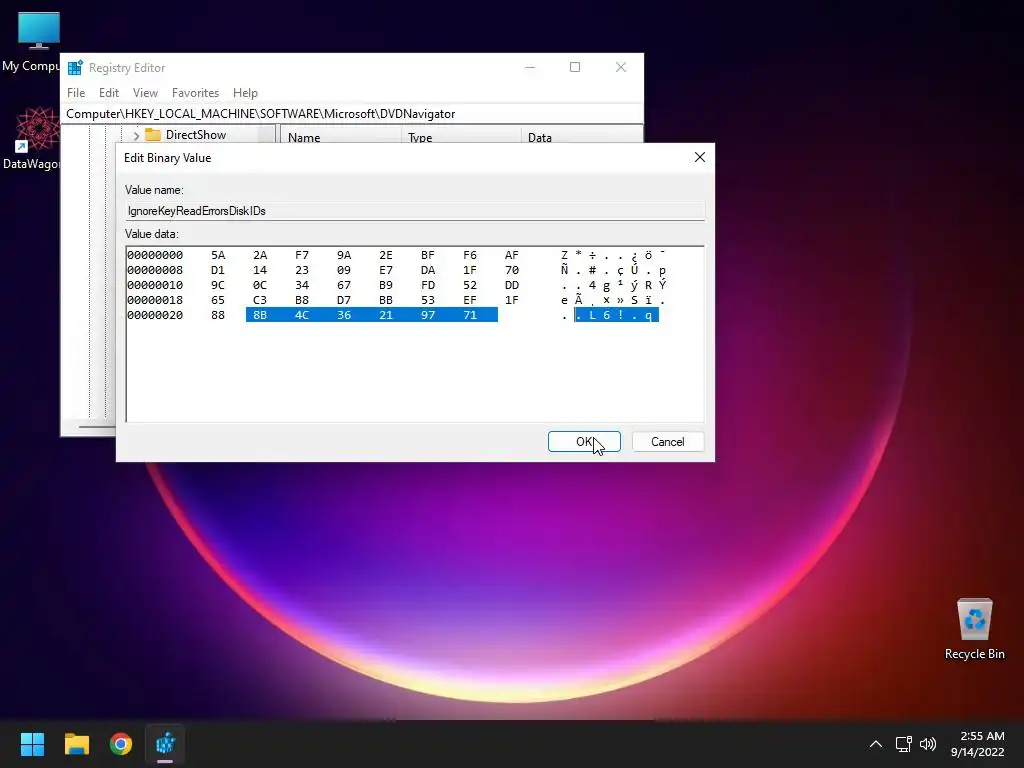Open volume control tray icon

pos(927,744)
